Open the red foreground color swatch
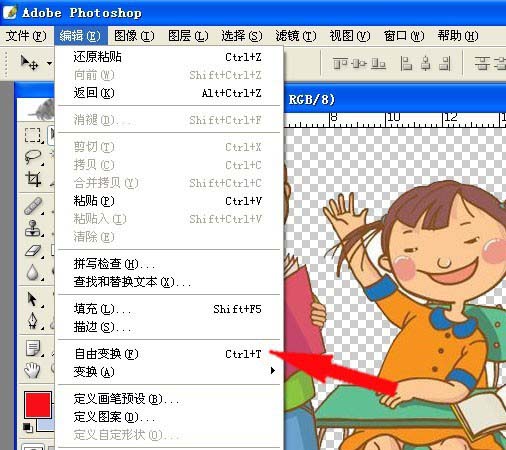 point(38,405)
